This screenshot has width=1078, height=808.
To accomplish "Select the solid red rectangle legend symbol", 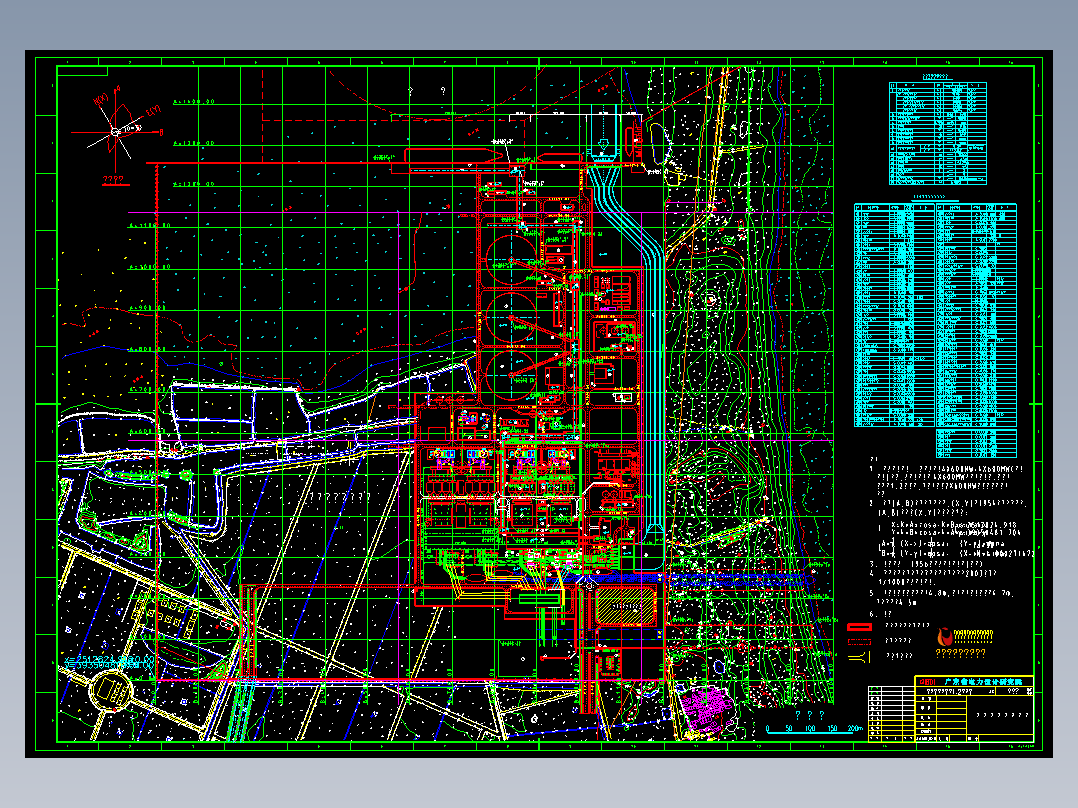I will click(859, 626).
